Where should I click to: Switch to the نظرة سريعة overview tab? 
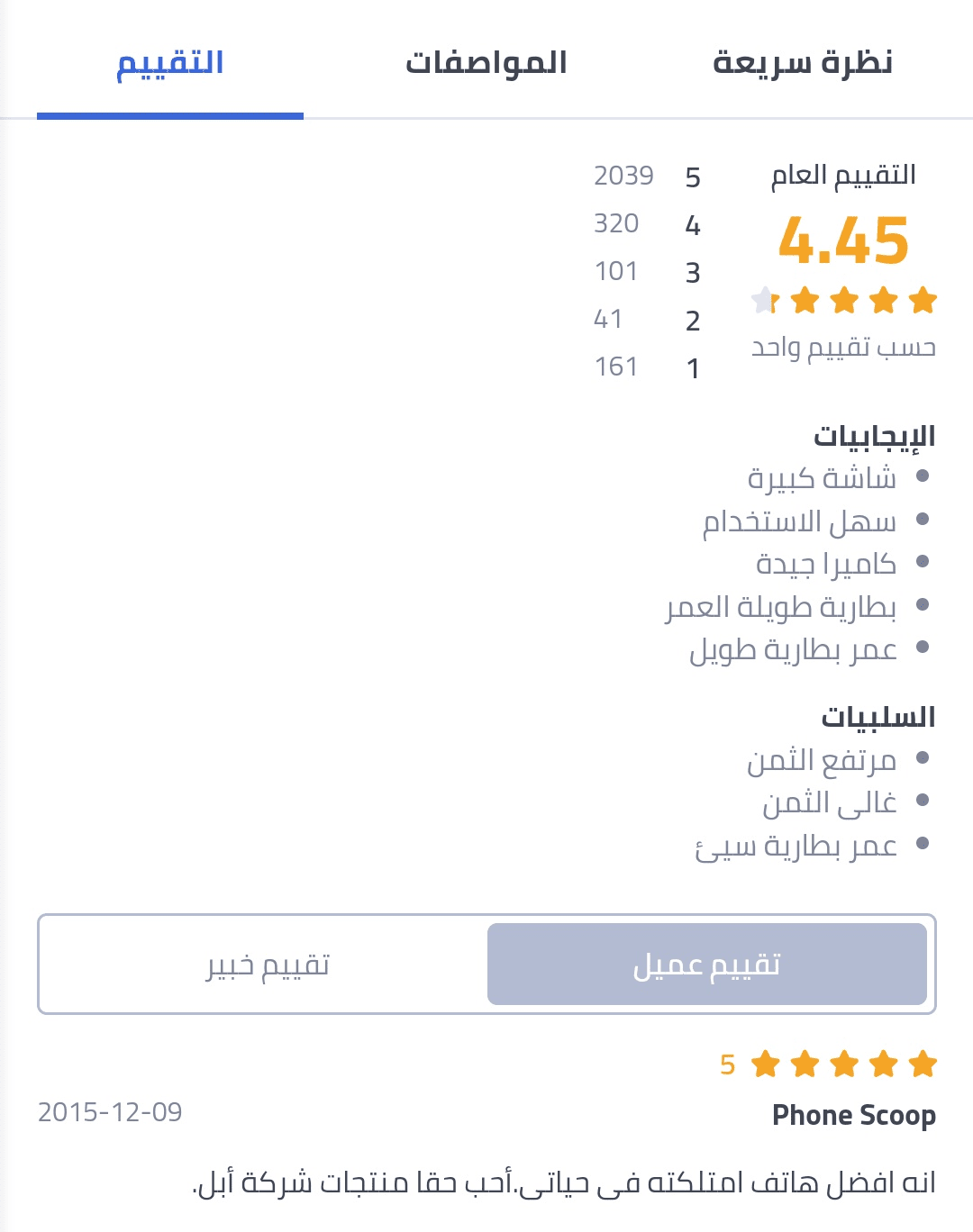pos(802,63)
